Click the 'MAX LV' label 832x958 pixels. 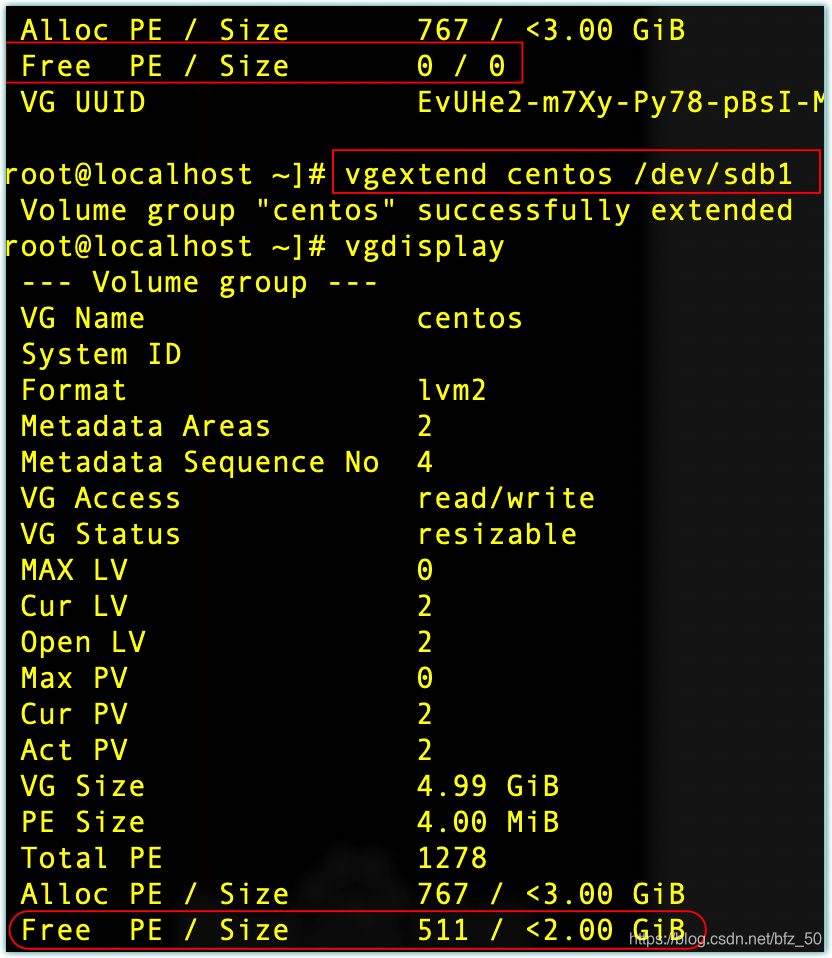(x=74, y=571)
